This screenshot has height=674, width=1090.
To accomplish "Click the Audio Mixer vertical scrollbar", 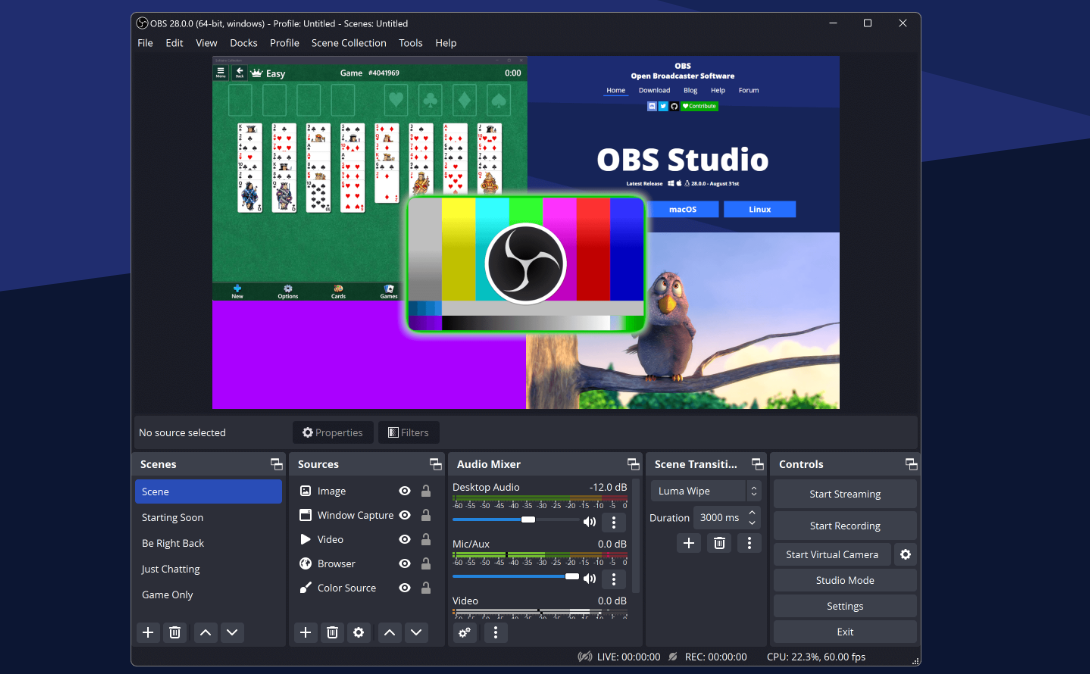I will (635, 536).
